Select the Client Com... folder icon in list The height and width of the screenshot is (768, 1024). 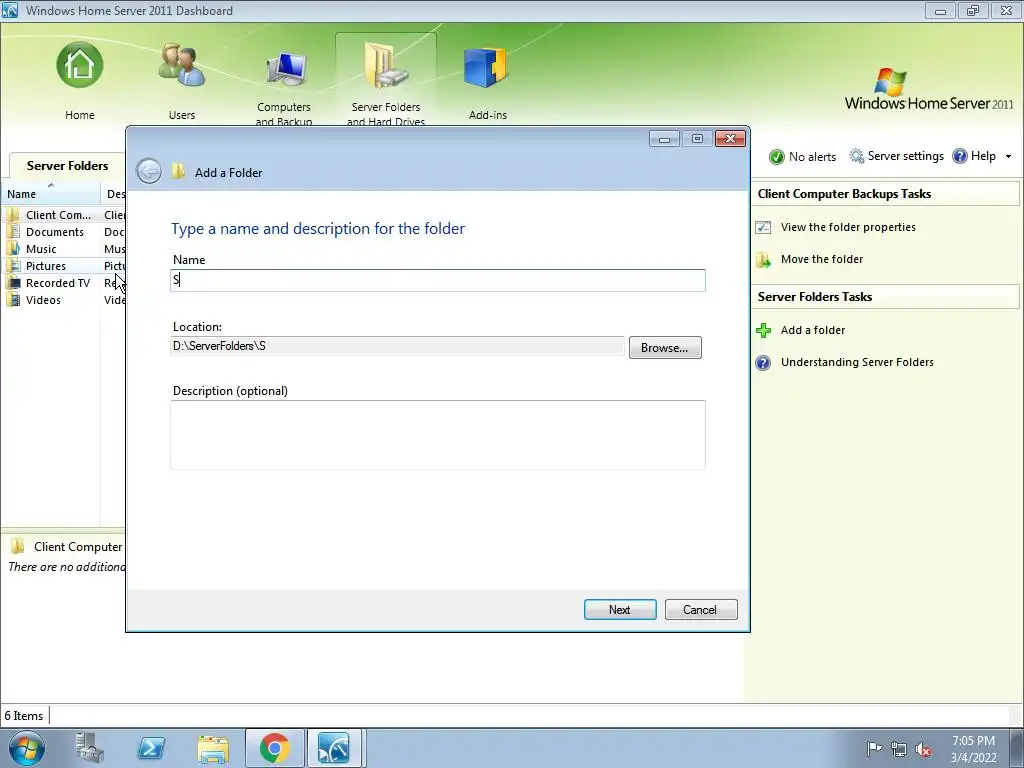(13, 215)
